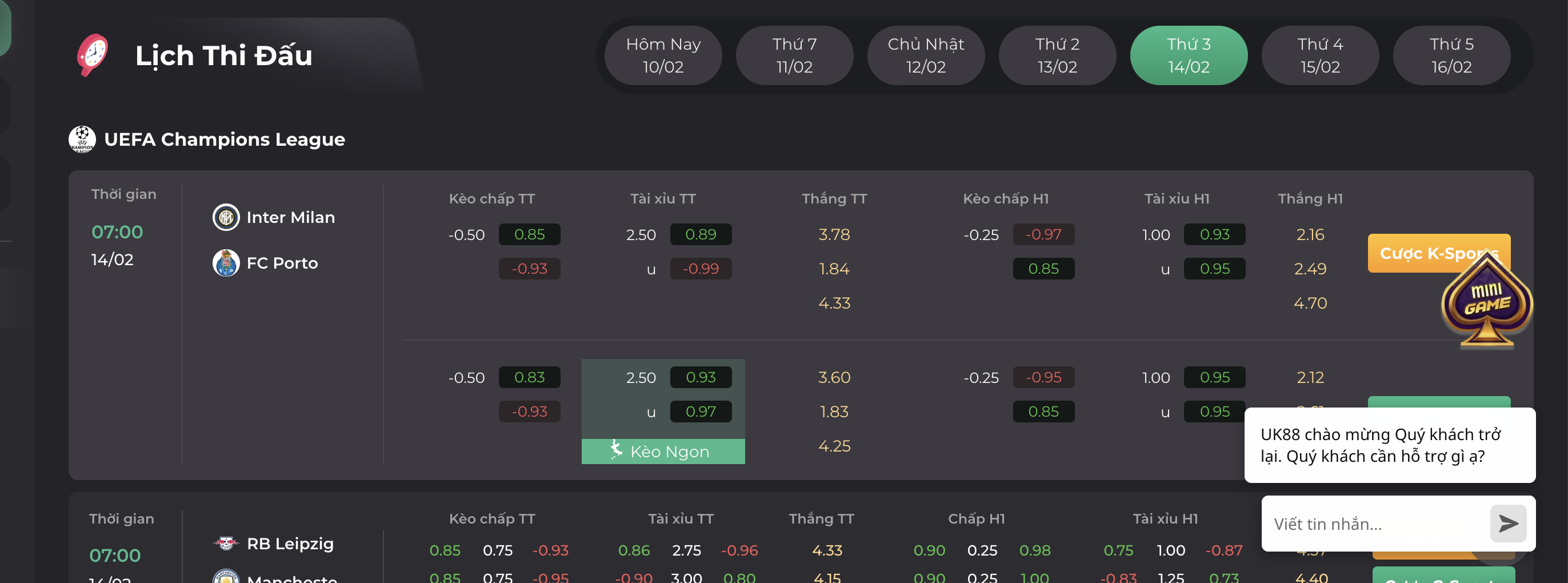
Task: Click the 1.83 Thắng TT odds
Action: (834, 412)
